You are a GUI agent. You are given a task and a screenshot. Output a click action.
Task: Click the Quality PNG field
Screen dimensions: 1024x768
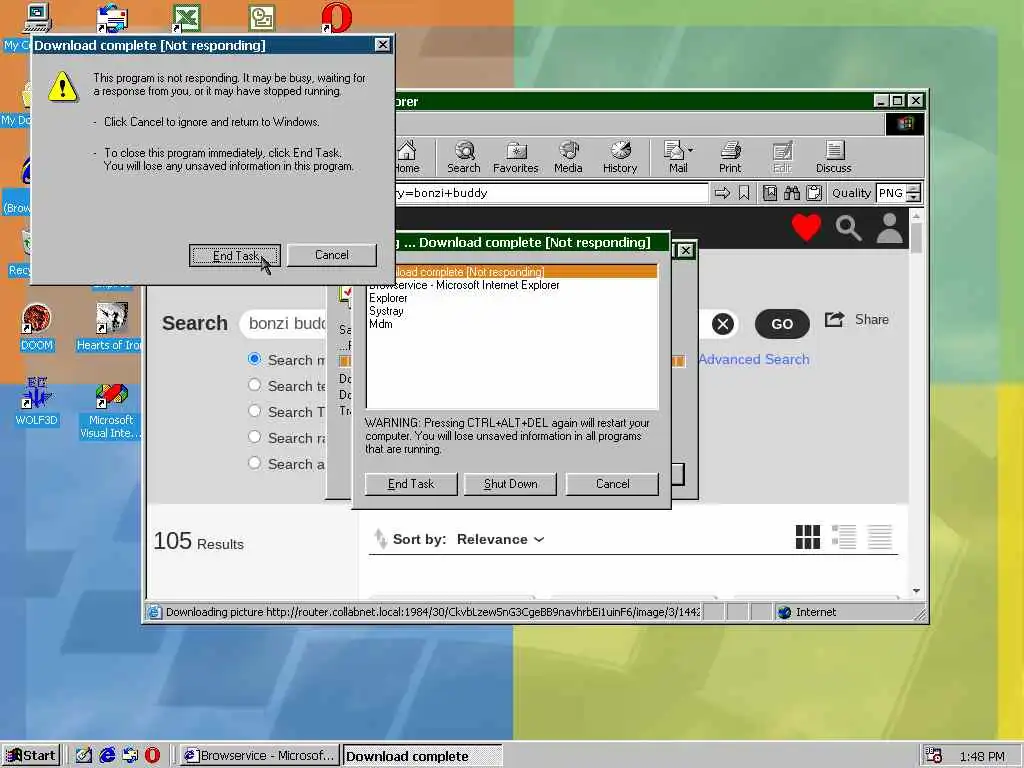click(x=891, y=193)
